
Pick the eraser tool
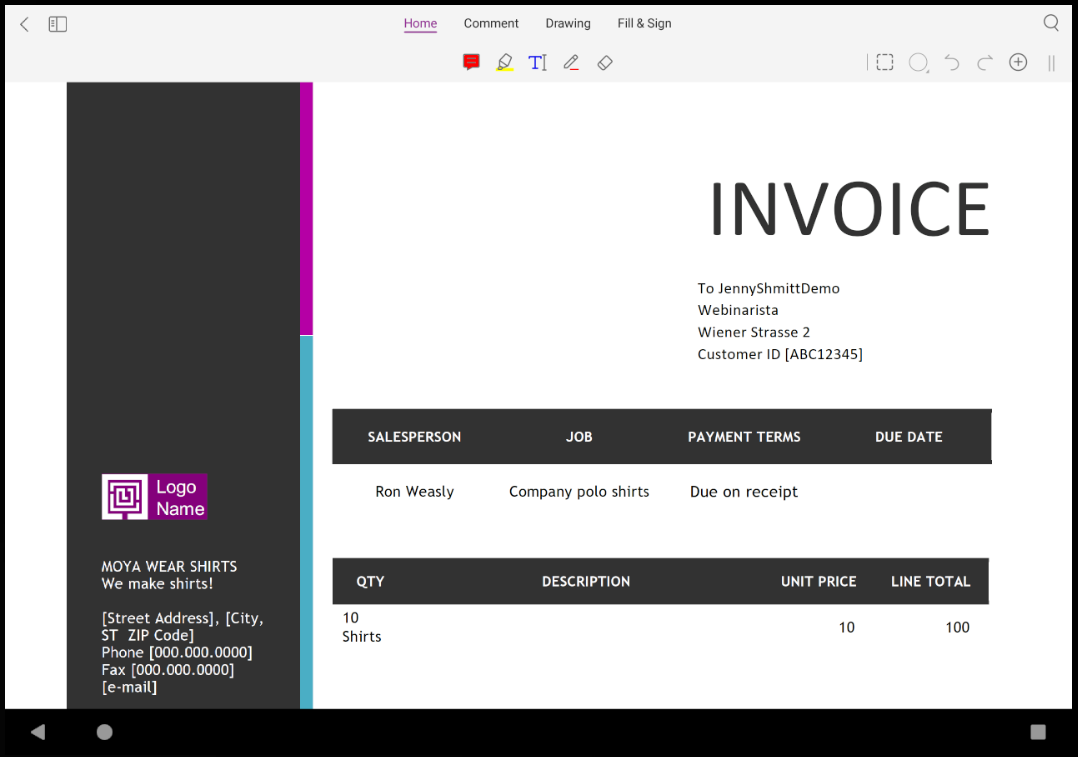point(604,63)
